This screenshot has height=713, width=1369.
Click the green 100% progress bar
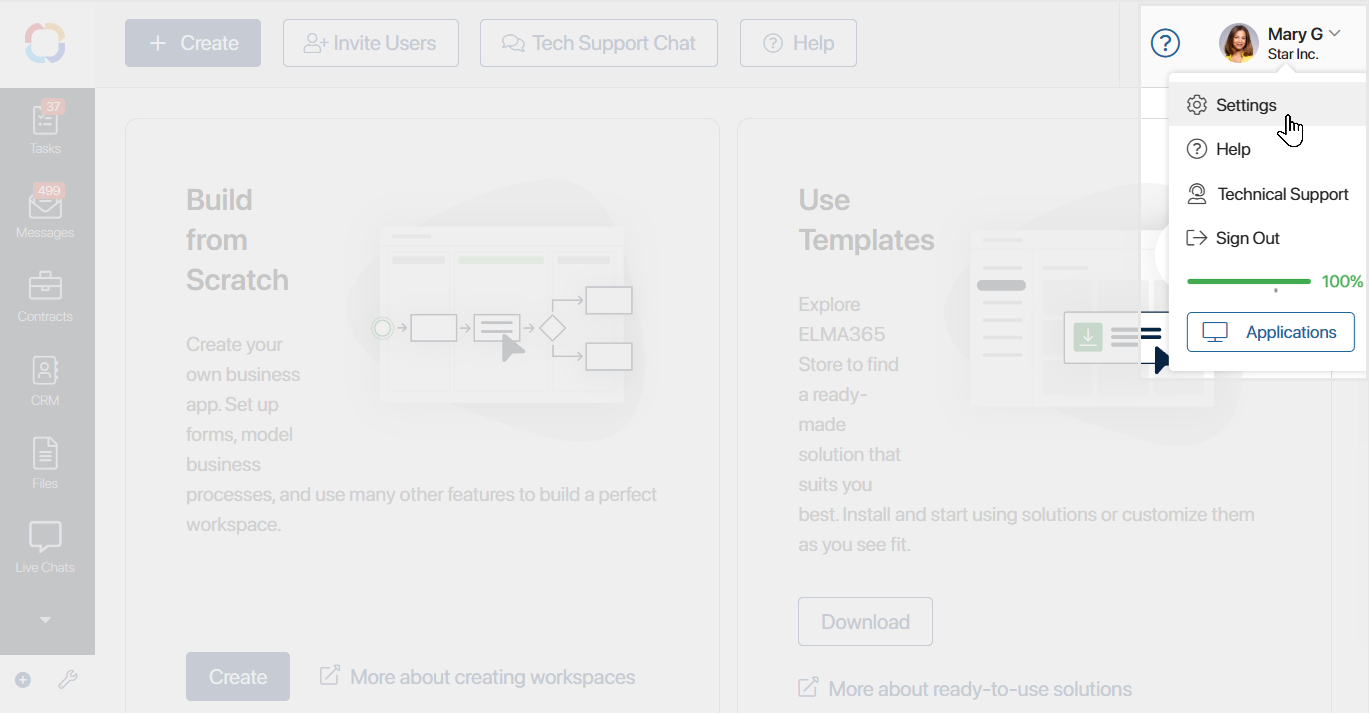point(1248,282)
